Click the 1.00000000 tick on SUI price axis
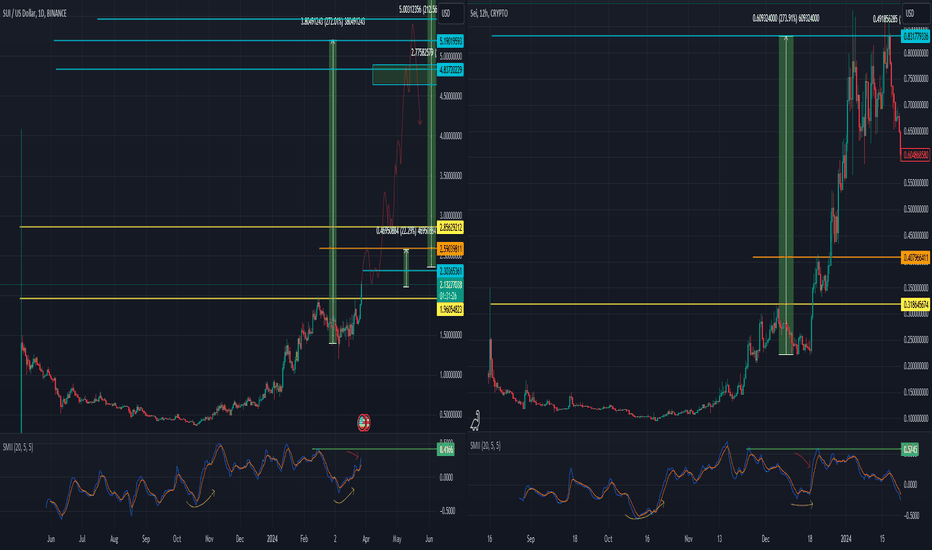This screenshot has height=550, width=932. [451, 375]
